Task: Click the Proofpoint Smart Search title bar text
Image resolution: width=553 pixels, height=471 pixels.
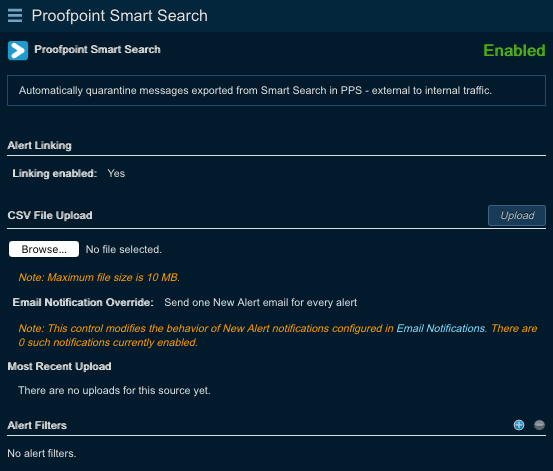Action: (120, 16)
